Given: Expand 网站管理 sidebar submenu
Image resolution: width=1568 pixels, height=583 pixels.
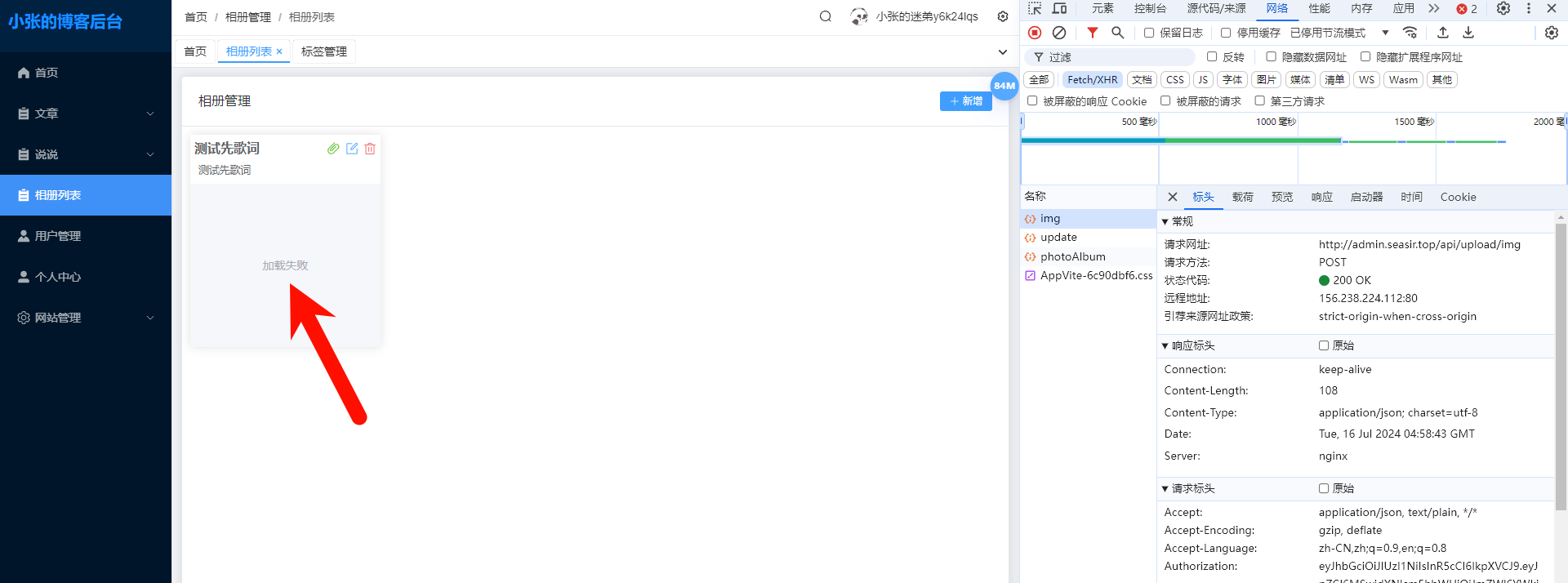Looking at the screenshot, I should tap(86, 318).
